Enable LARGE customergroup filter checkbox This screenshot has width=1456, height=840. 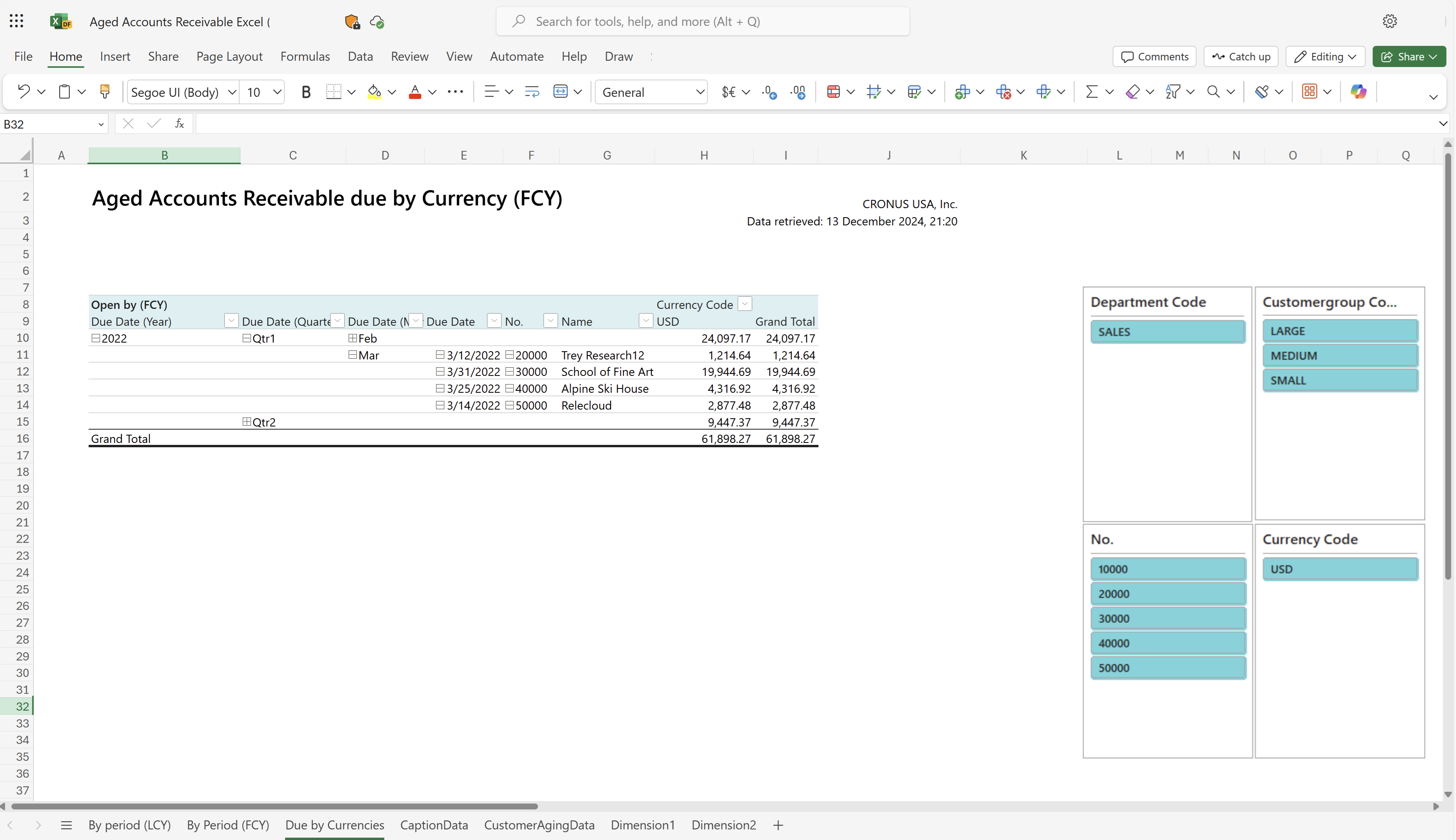pyautogui.click(x=1339, y=330)
